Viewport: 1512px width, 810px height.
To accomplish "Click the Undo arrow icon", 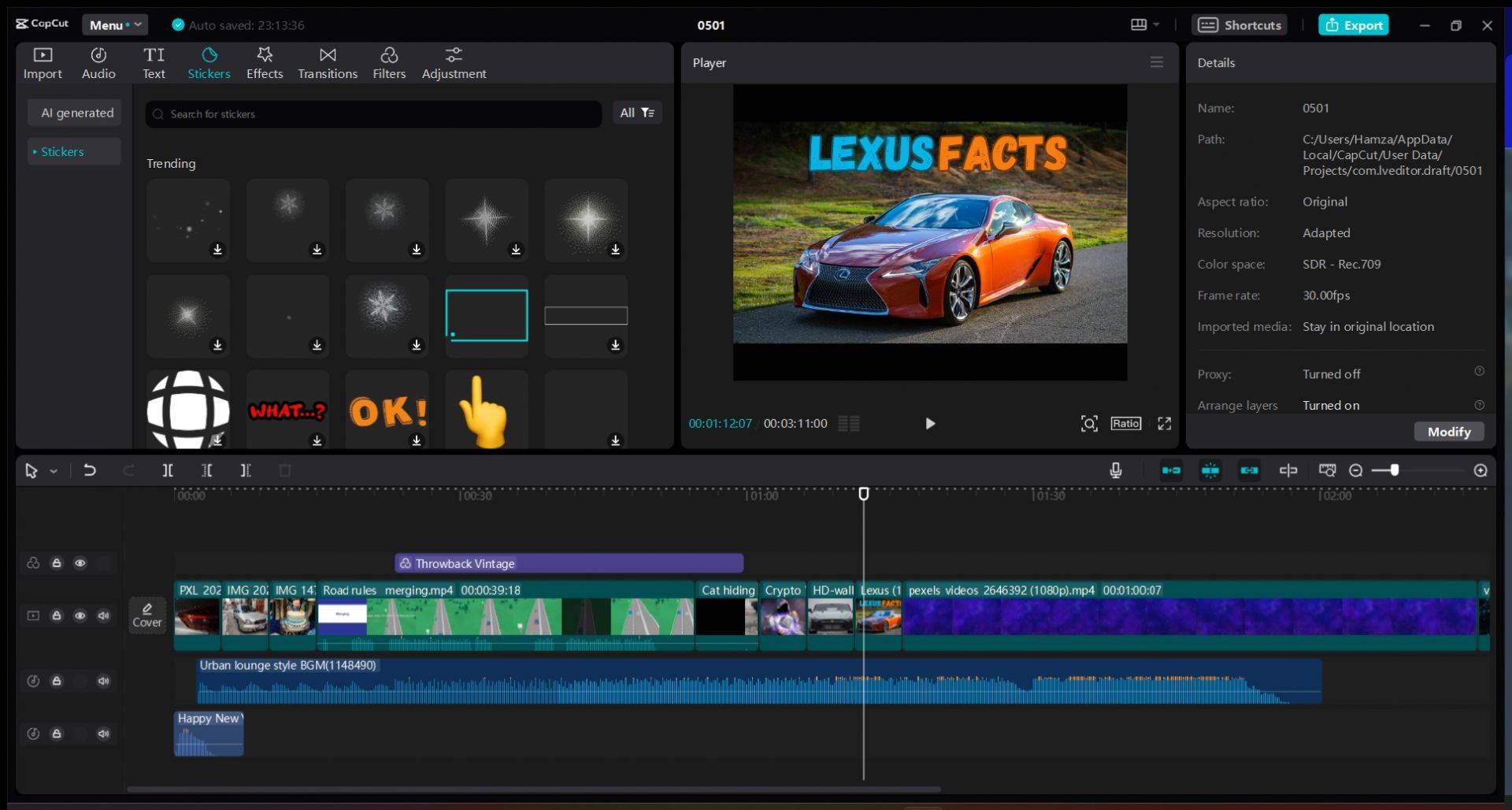I will (90, 470).
